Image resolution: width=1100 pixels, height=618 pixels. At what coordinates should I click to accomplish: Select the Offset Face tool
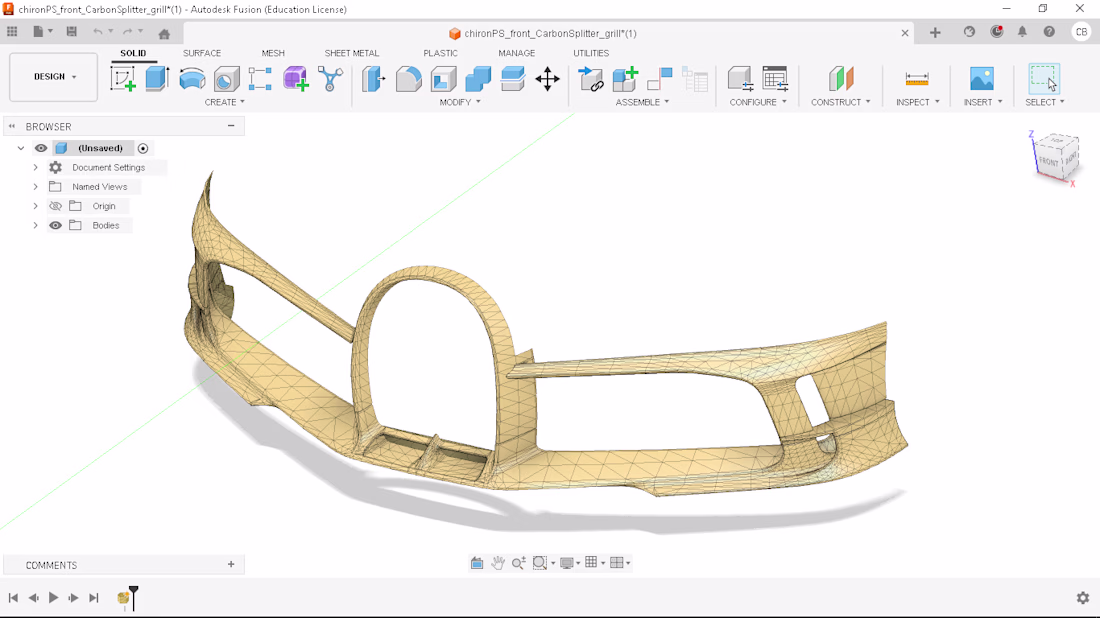[513, 79]
